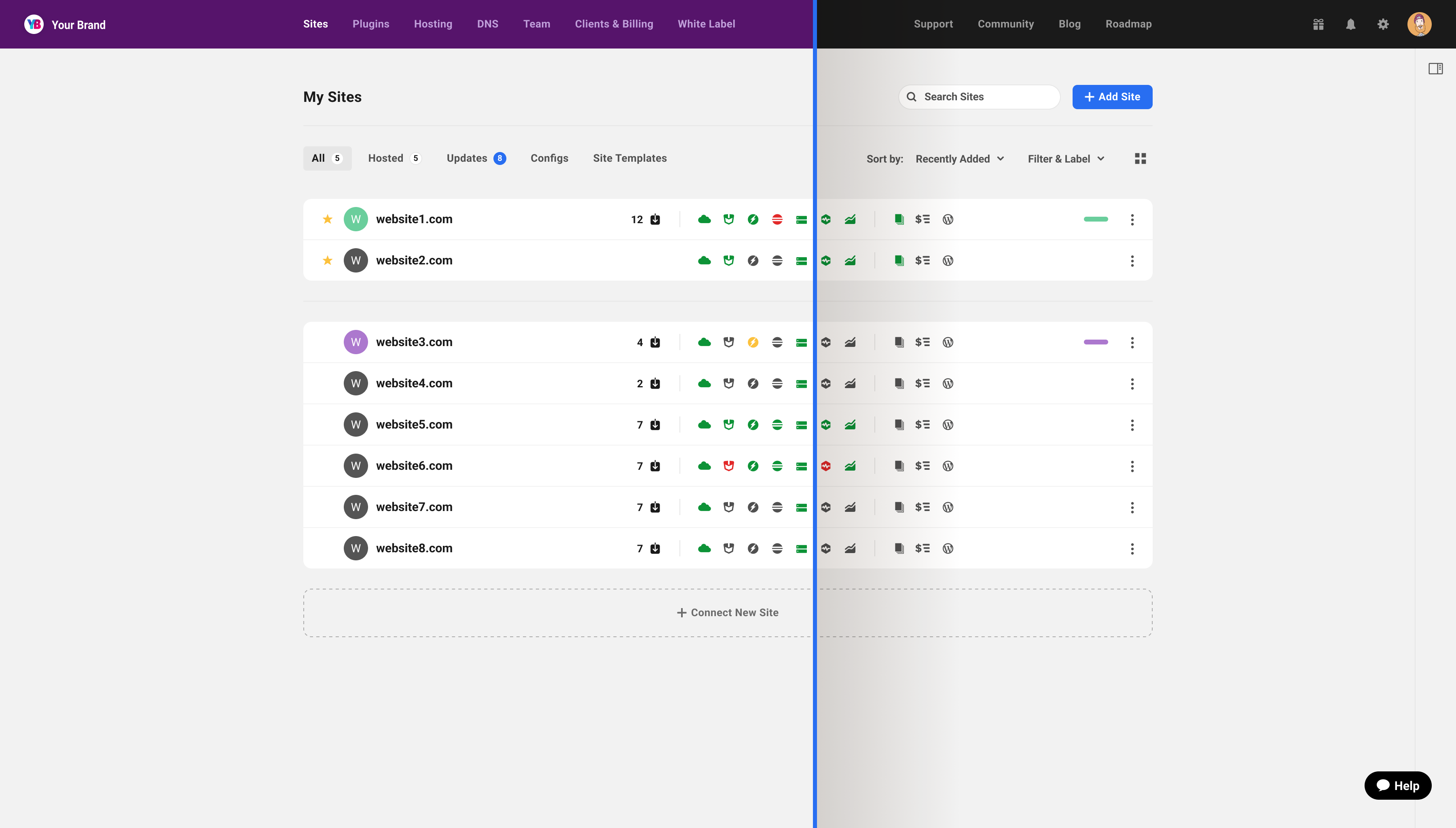
Task: Click the purple color label on website3.com
Action: click(1095, 342)
